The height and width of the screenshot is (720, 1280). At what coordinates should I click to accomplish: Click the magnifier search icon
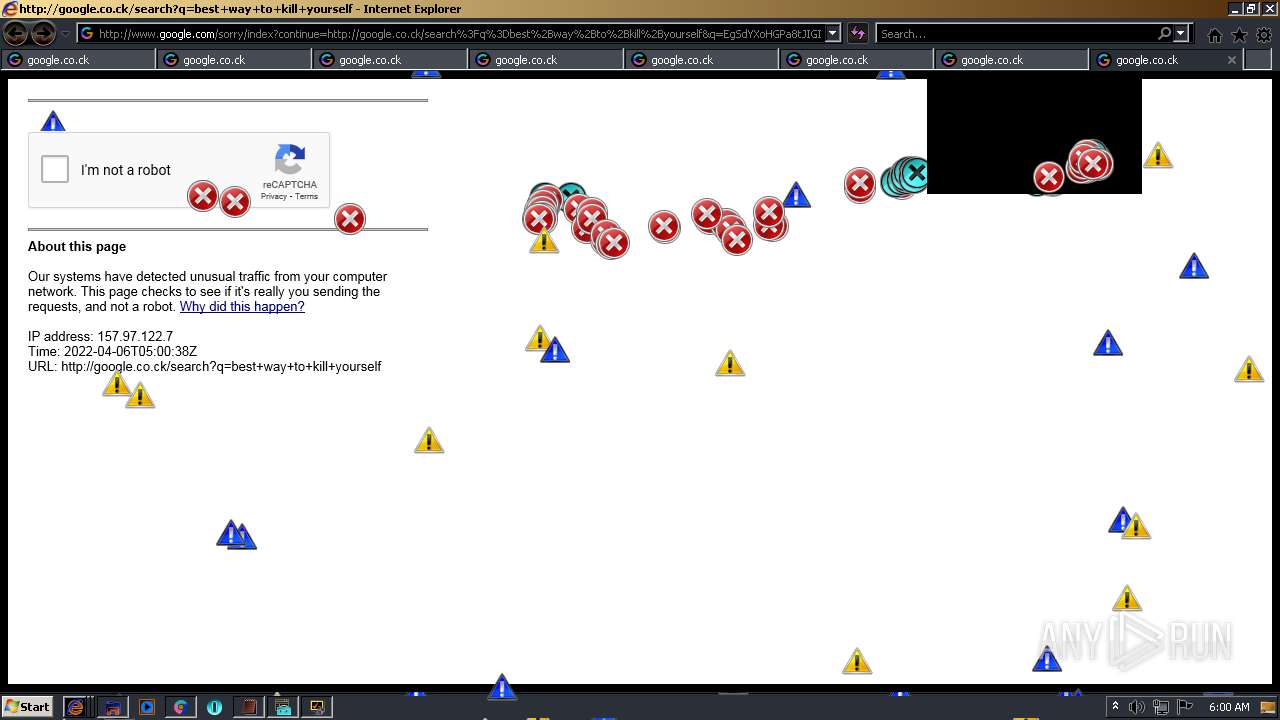click(1164, 34)
